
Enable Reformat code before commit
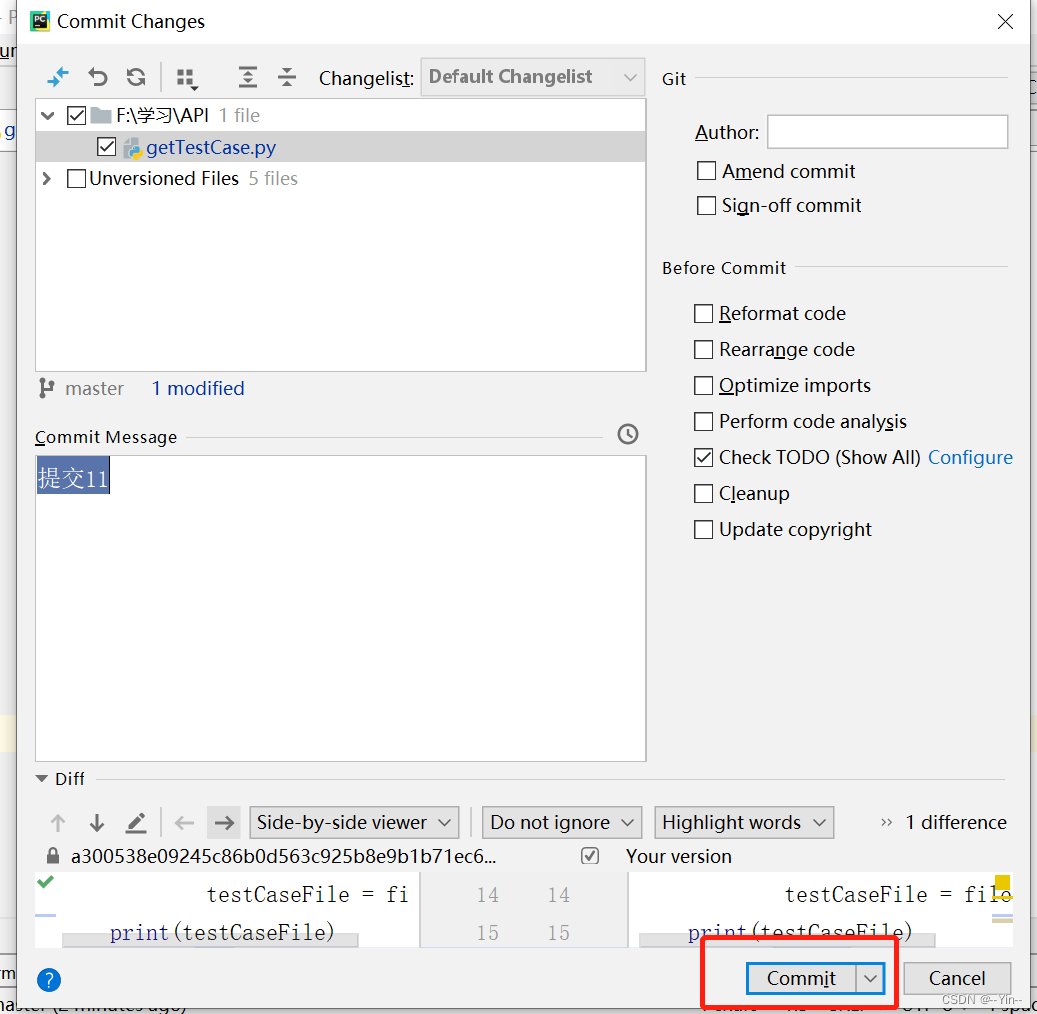coord(703,314)
